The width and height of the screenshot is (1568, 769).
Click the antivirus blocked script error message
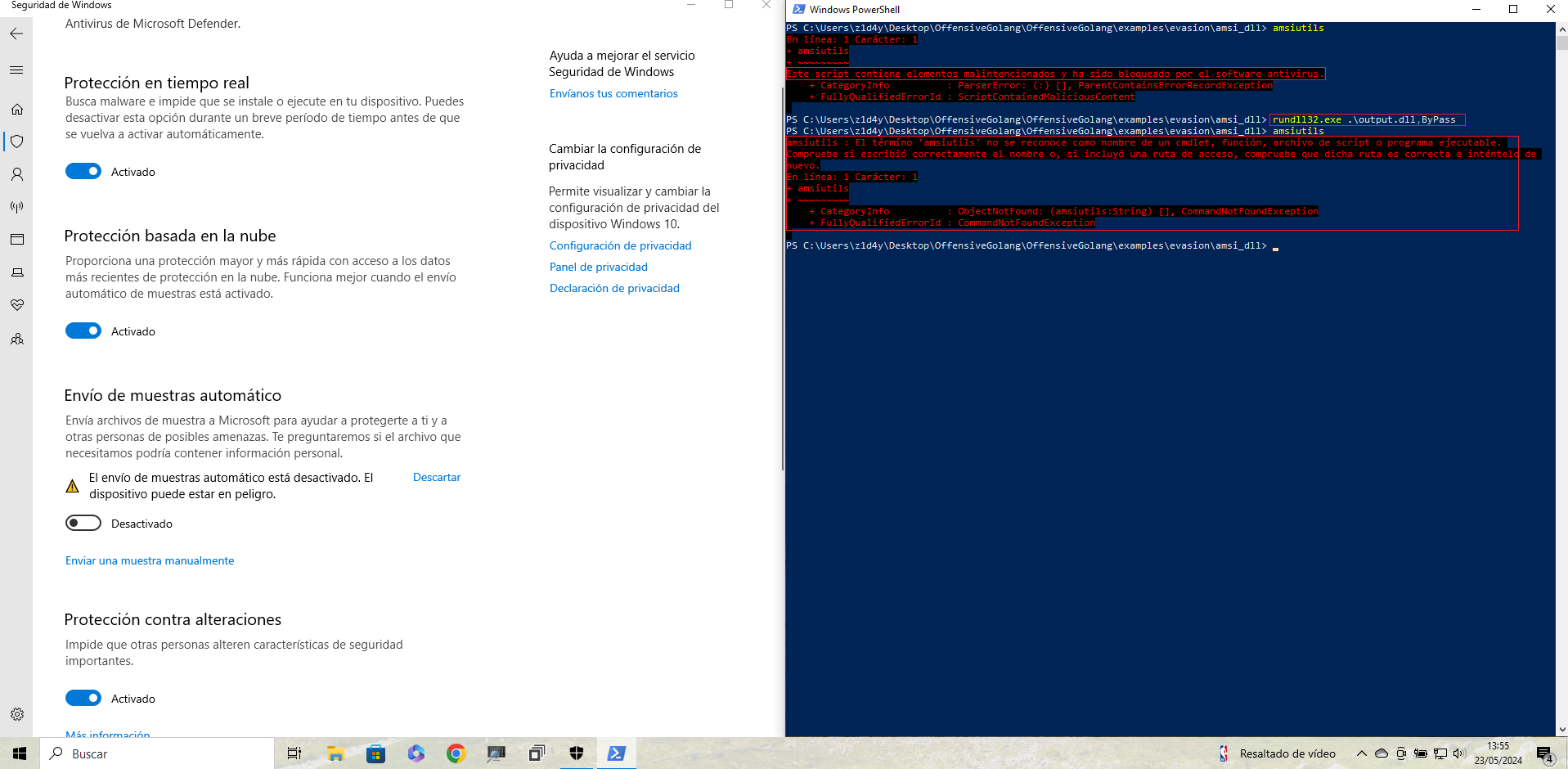pyautogui.click(x=1054, y=74)
